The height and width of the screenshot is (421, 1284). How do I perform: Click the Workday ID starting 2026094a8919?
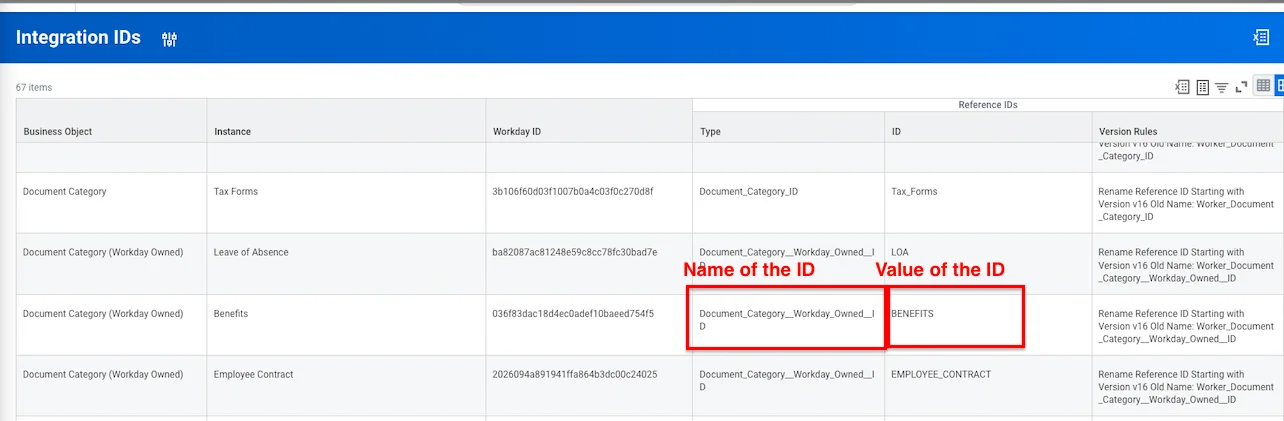click(575, 374)
